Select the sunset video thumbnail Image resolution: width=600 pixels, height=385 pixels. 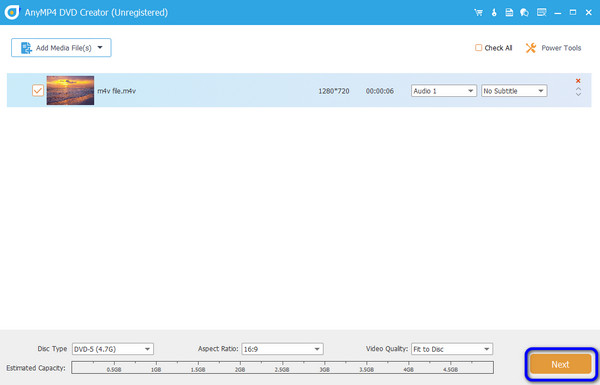coord(70,90)
